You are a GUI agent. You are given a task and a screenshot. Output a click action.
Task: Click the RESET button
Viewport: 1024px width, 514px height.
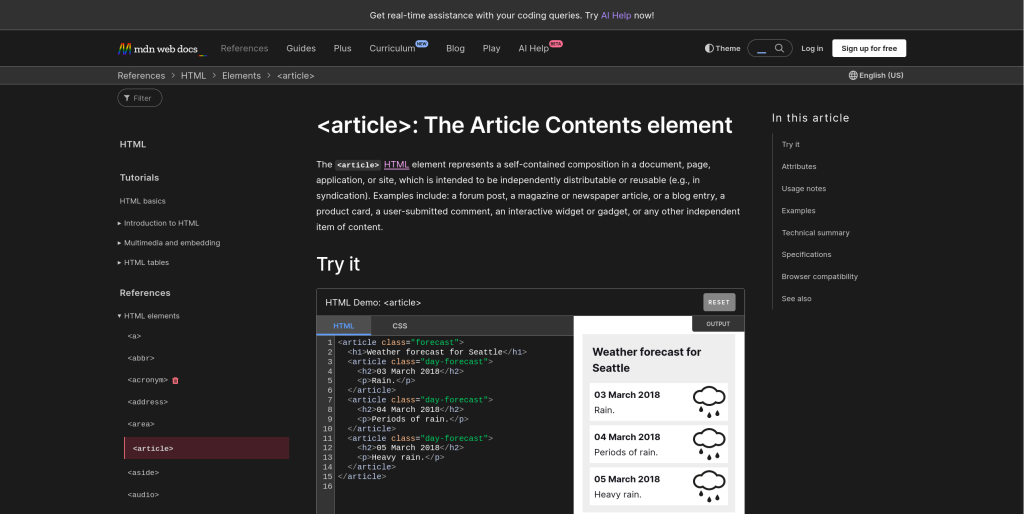tap(719, 302)
